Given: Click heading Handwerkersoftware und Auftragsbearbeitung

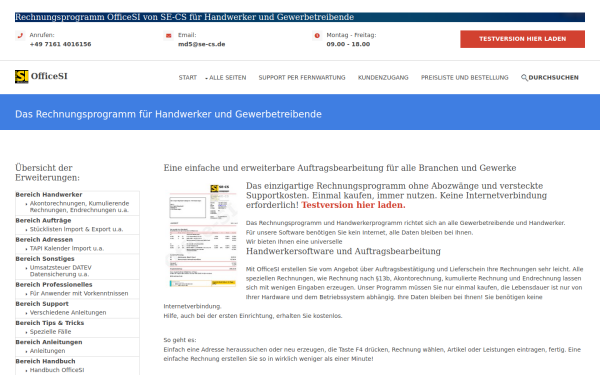Looking at the screenshot, I should click(343, 251).
